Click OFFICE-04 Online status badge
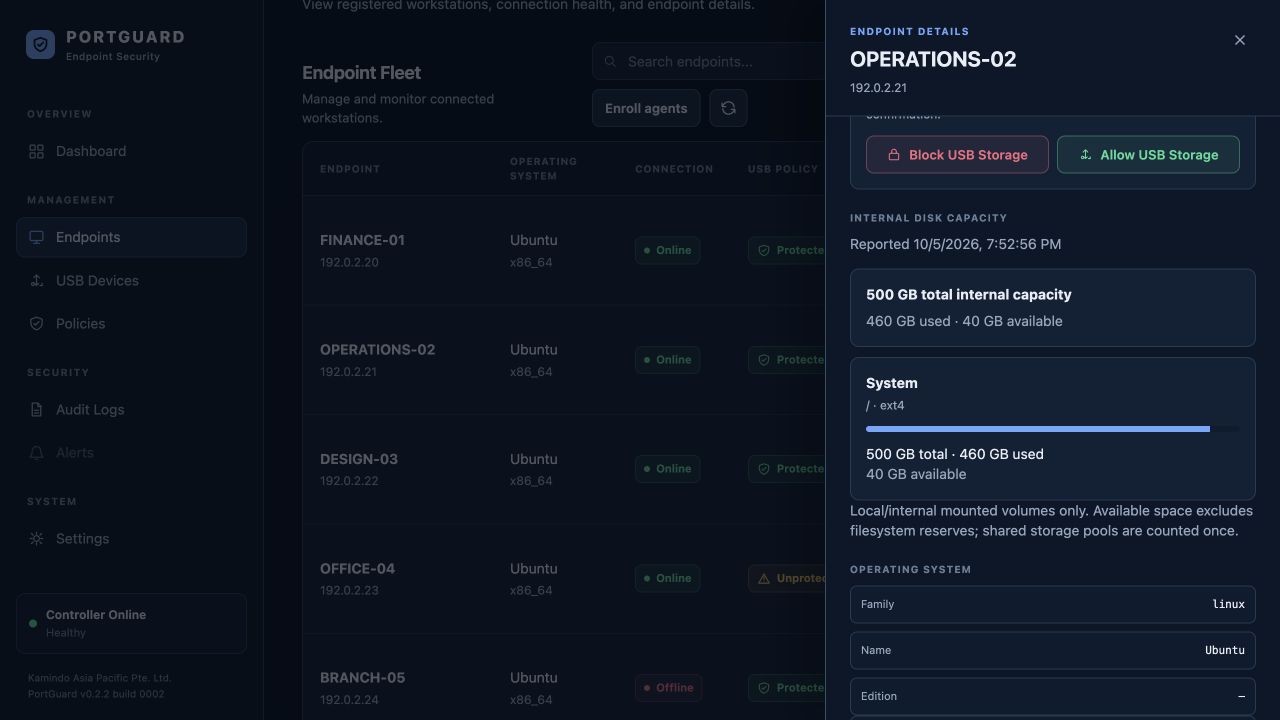 point(667,578)
